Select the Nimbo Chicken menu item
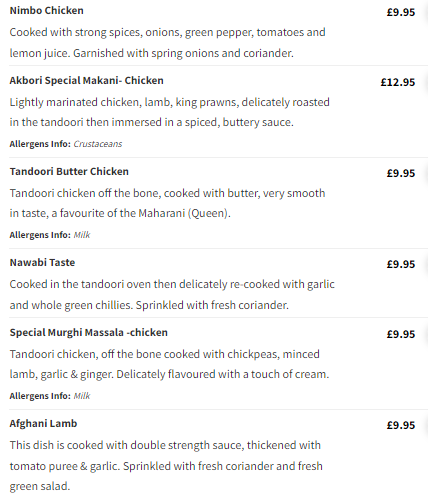The height and width of the screenshot is (498, 428). coord(46,11)
